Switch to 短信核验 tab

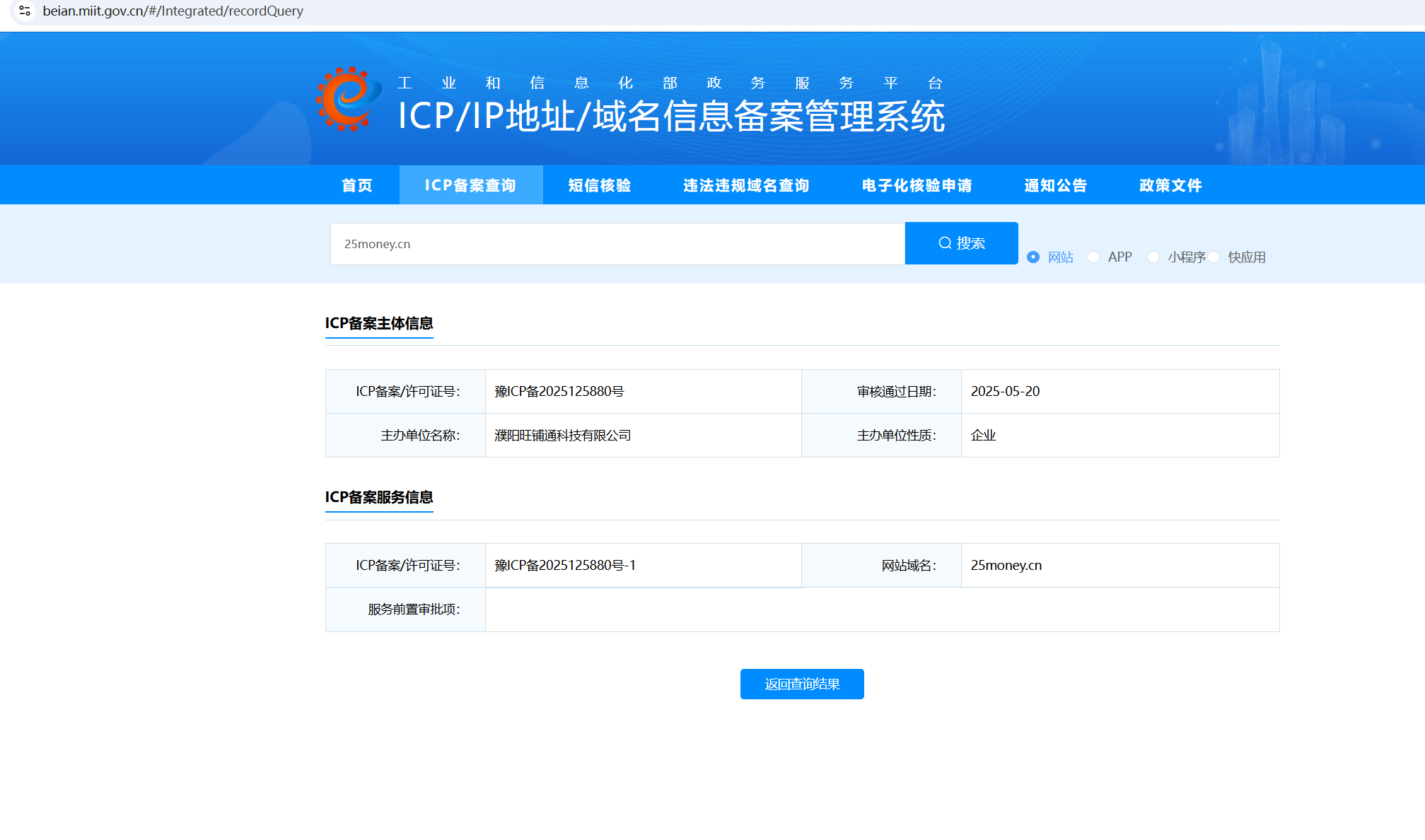click(x=600, y=185)
